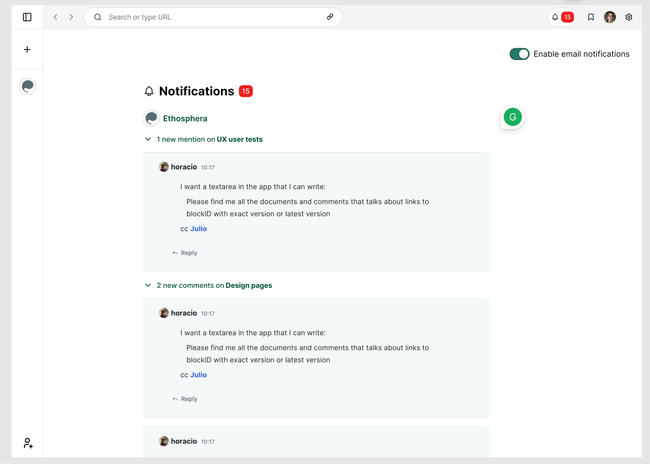Click the search or type URL field
The image size is (650, 464).
point(210,17)
